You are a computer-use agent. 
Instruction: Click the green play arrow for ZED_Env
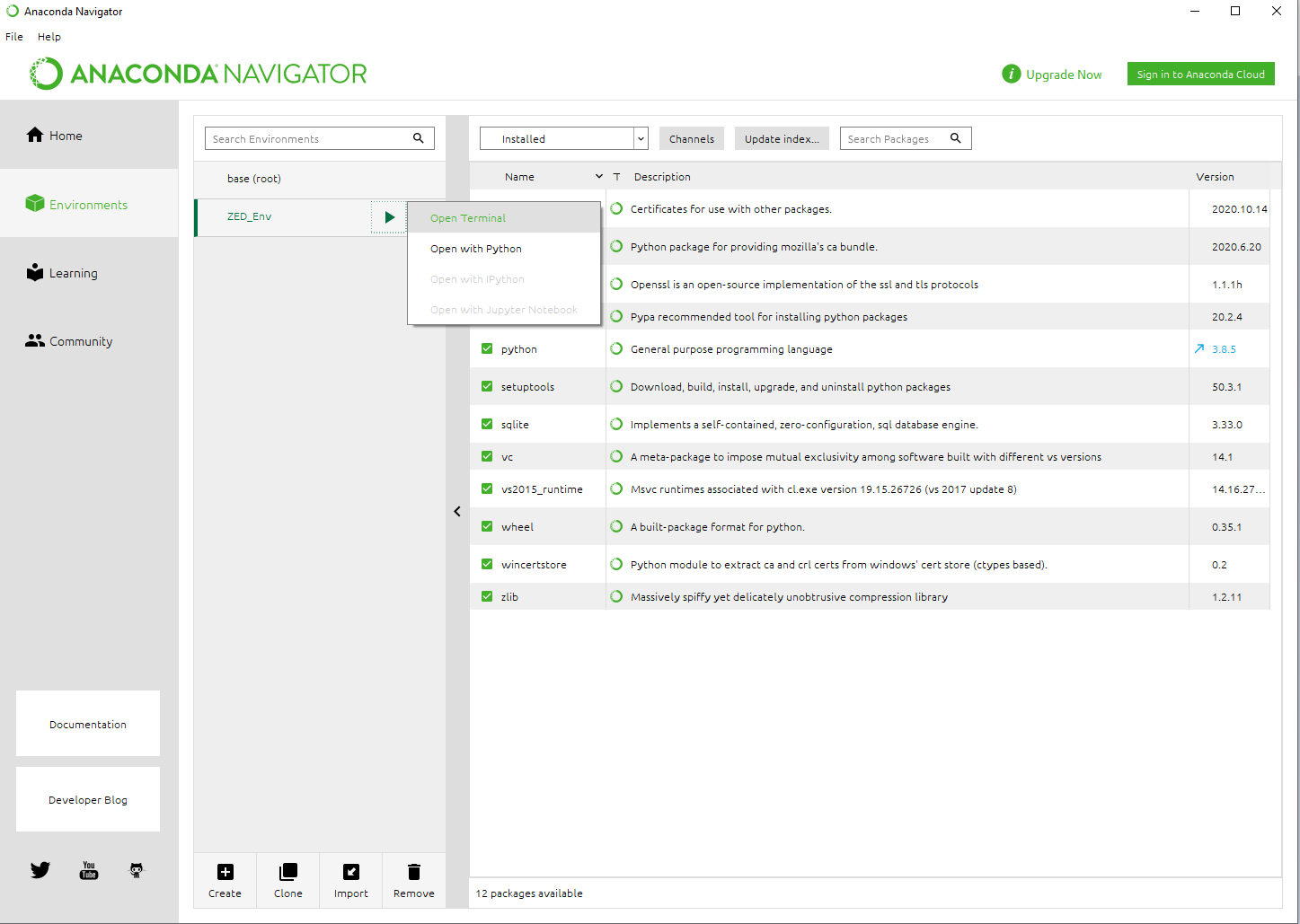point(389,217)
